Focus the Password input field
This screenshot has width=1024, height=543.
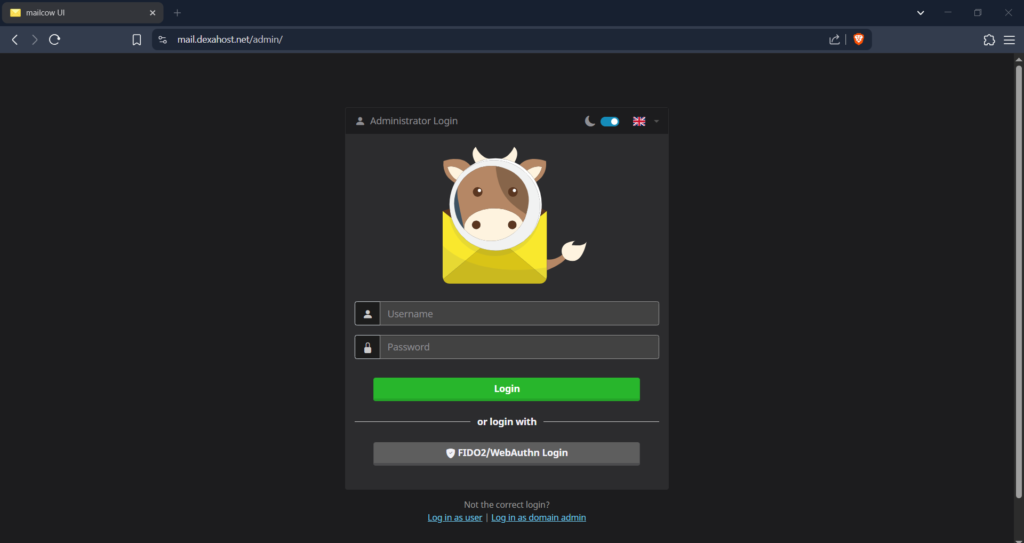519,347
